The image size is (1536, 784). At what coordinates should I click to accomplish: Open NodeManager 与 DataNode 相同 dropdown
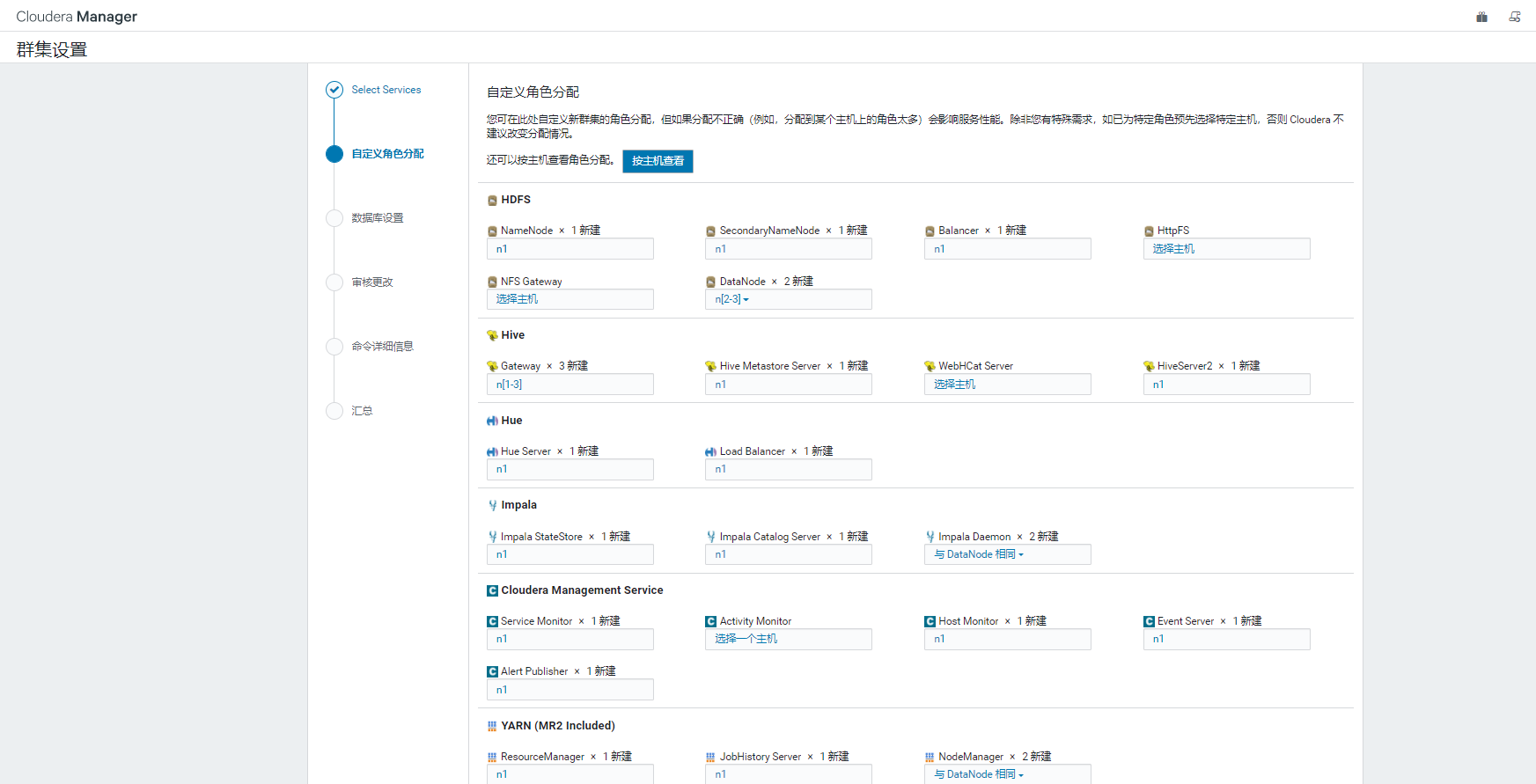tap(979, 774)
